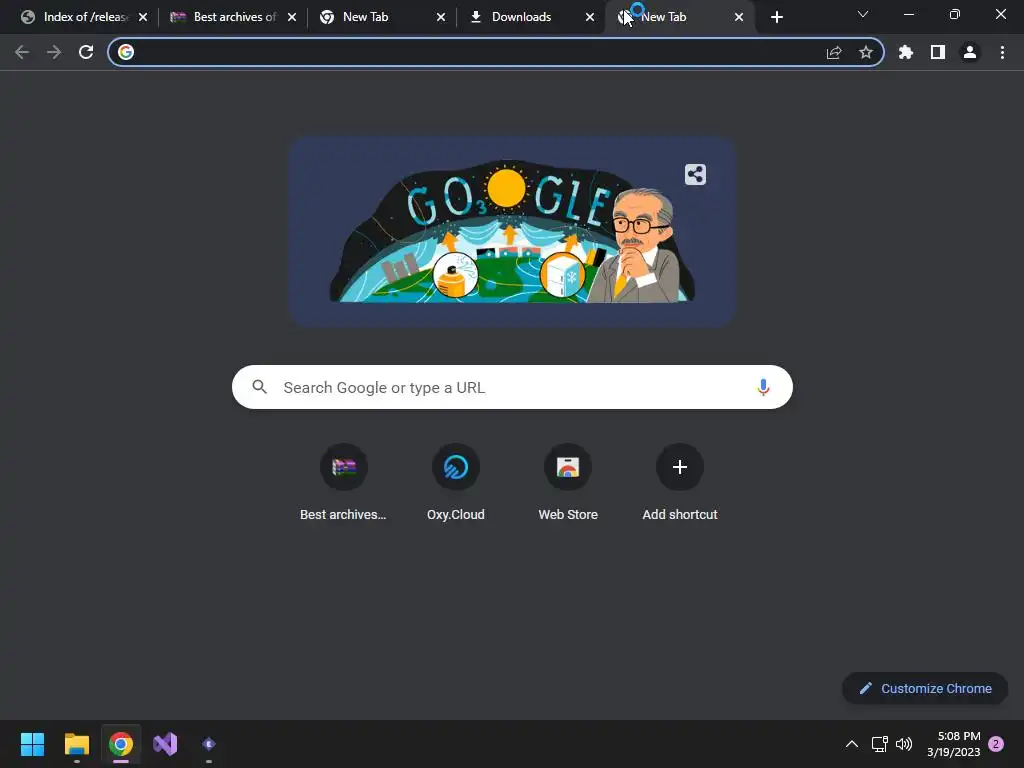
Task: Add a new shortcut tile
Action: click(680, 483)
